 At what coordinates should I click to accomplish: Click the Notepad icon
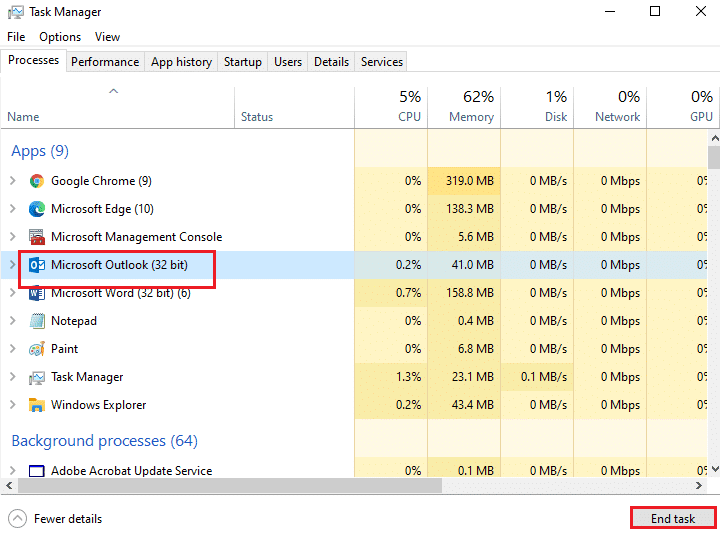(37, 321)
